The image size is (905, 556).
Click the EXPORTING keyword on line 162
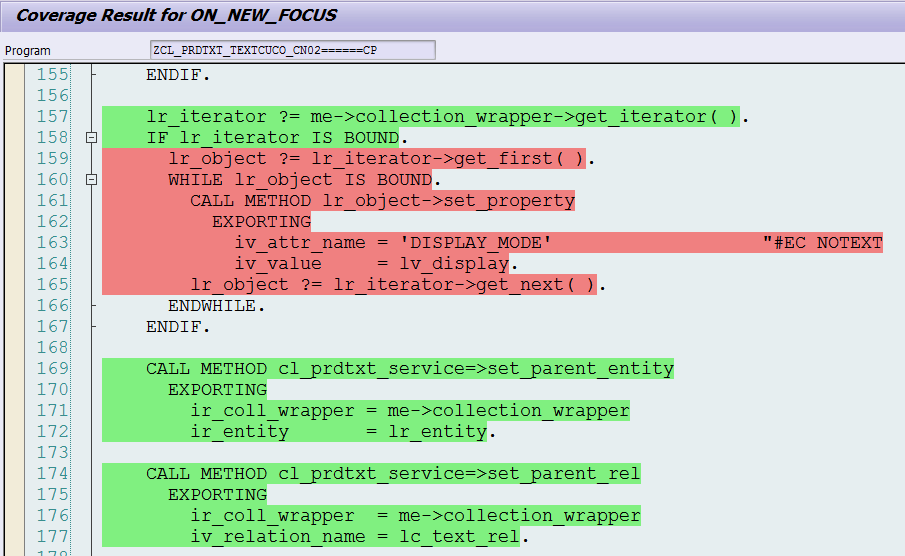point(261,222)
